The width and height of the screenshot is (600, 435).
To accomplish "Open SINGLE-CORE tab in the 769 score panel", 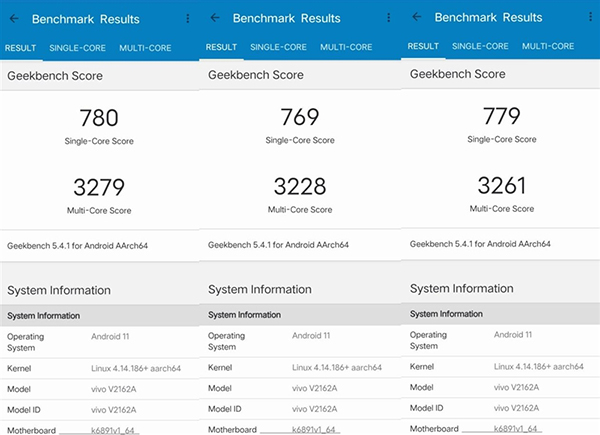I will pos(278,48).
